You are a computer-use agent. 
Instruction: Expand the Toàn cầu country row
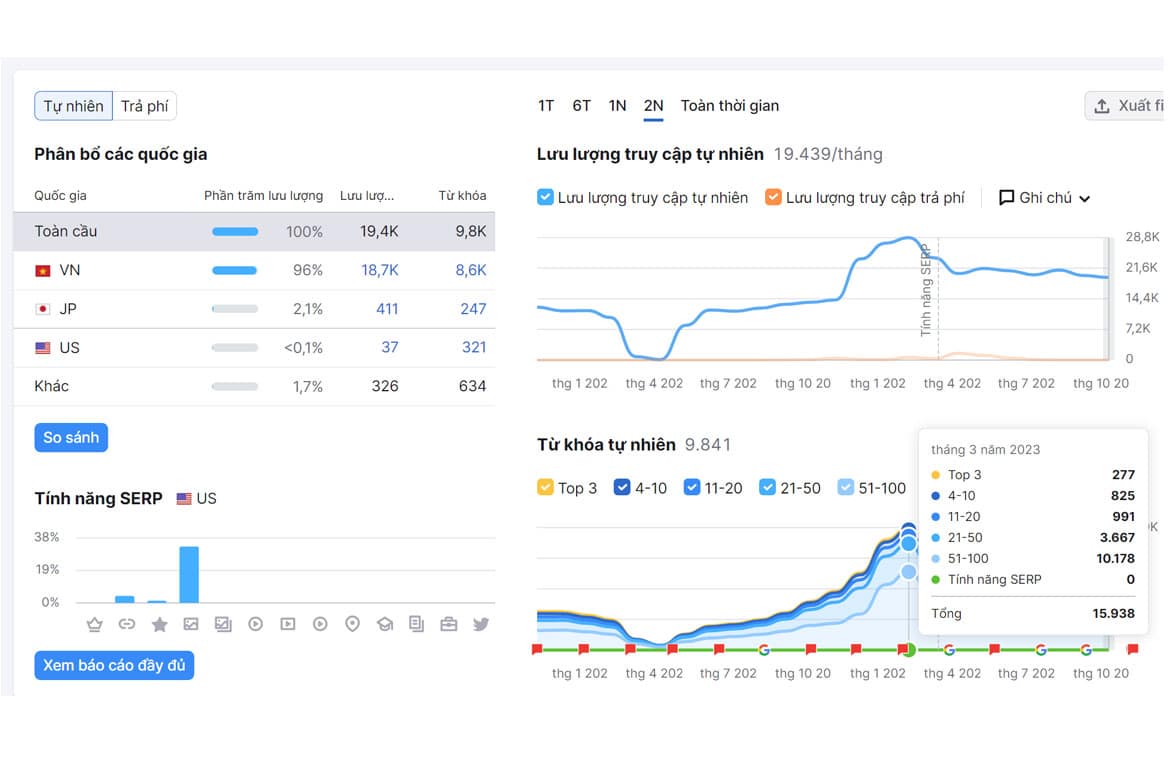[x=254, y=231]
